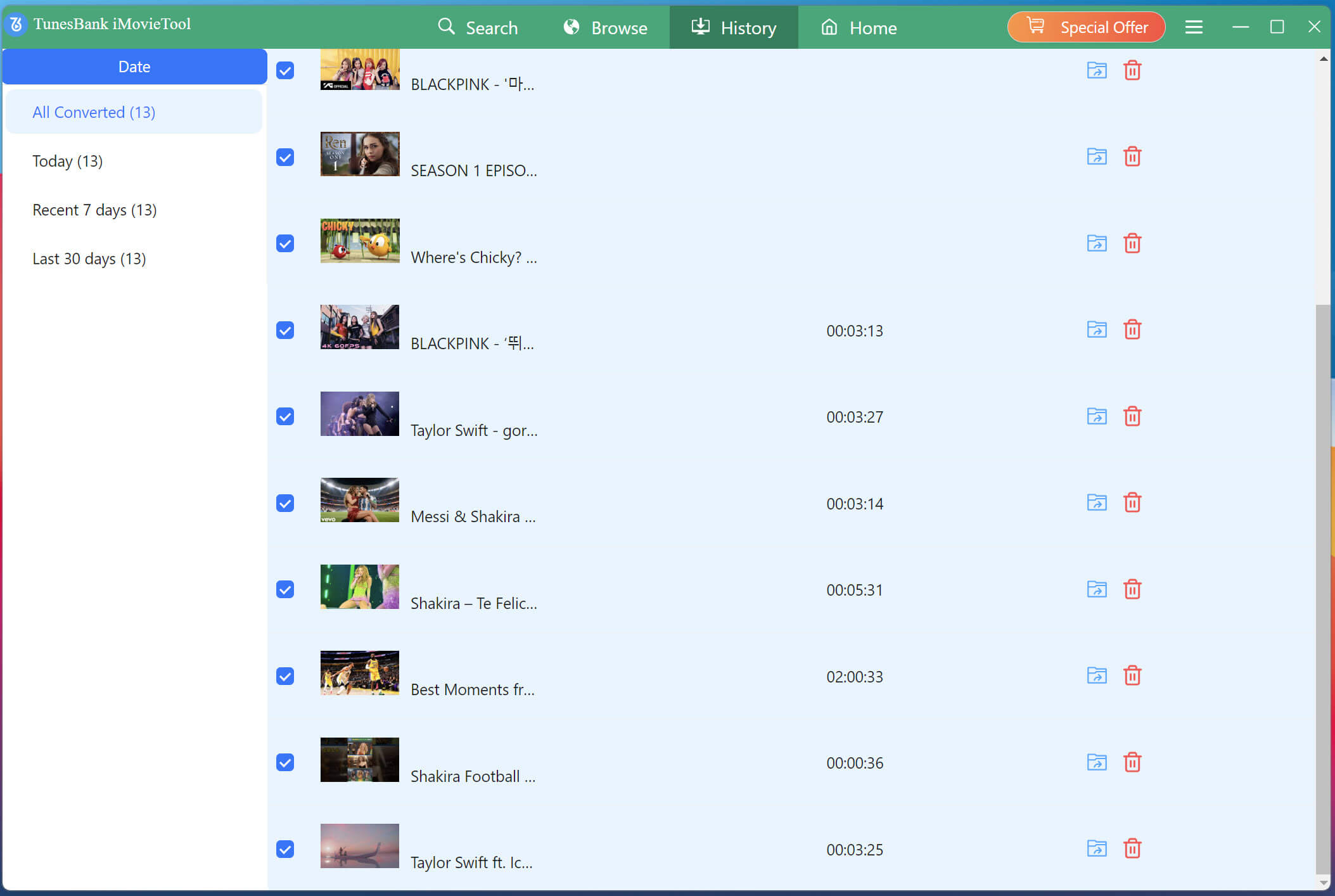Click the Special Offer button

[1086, 27]
